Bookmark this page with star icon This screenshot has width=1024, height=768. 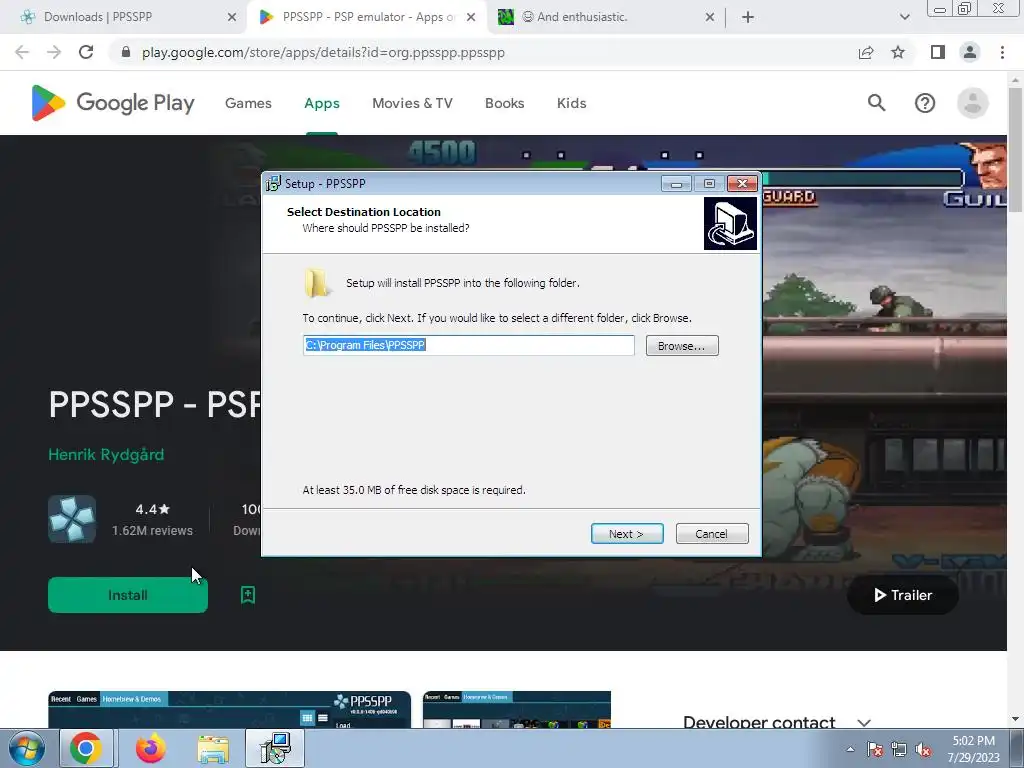898,52
